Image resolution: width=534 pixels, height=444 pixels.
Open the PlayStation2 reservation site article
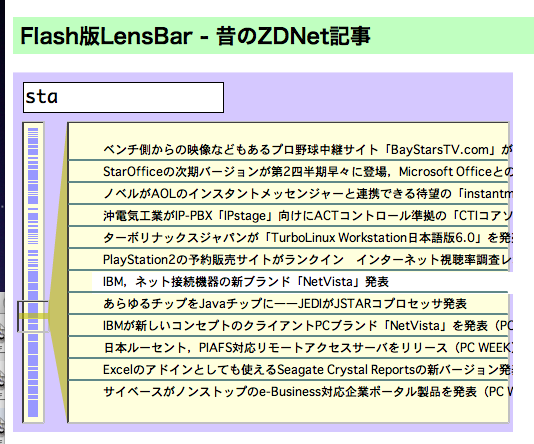(x=289, y=259)
